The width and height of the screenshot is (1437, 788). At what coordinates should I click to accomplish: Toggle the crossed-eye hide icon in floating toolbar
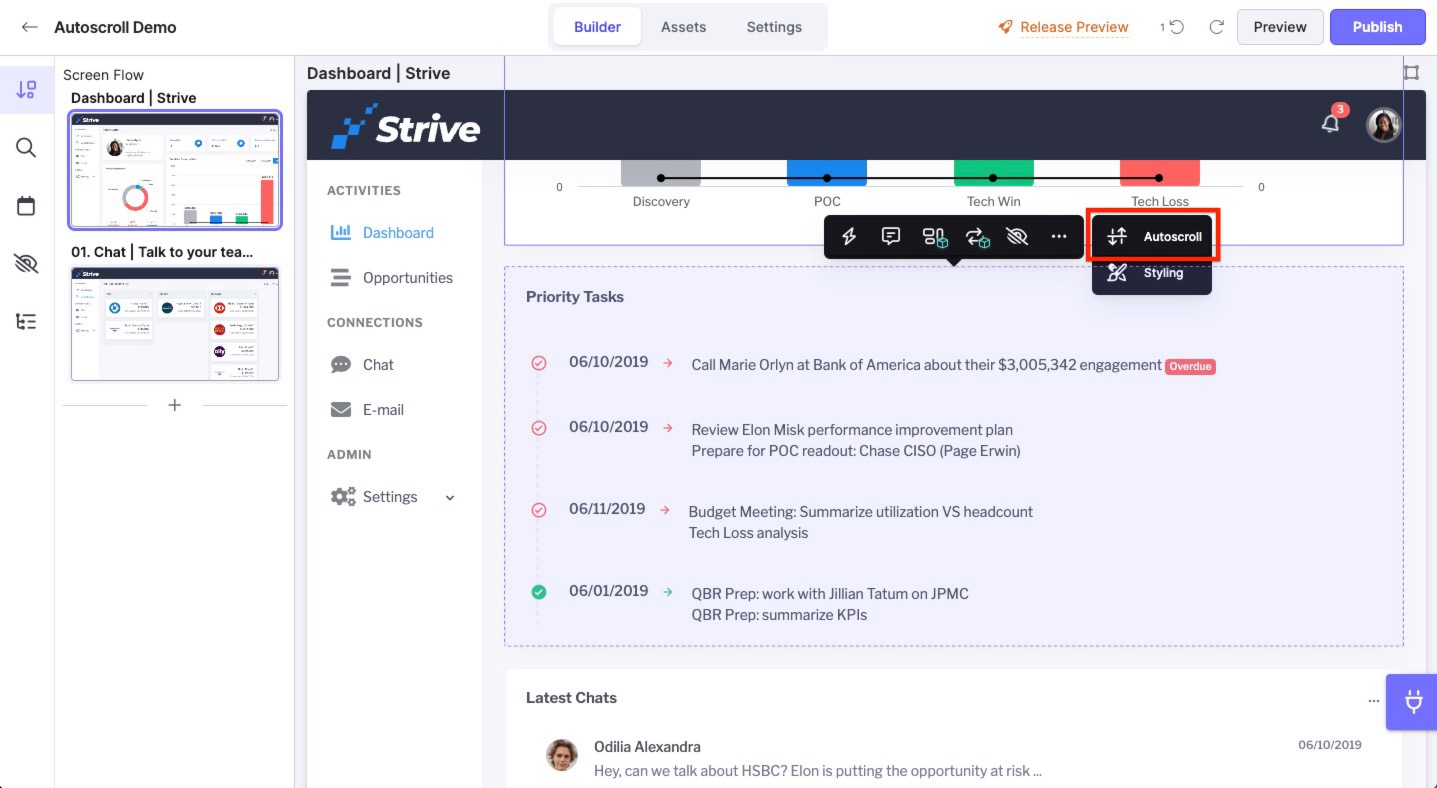click(x=1017, y=237)
